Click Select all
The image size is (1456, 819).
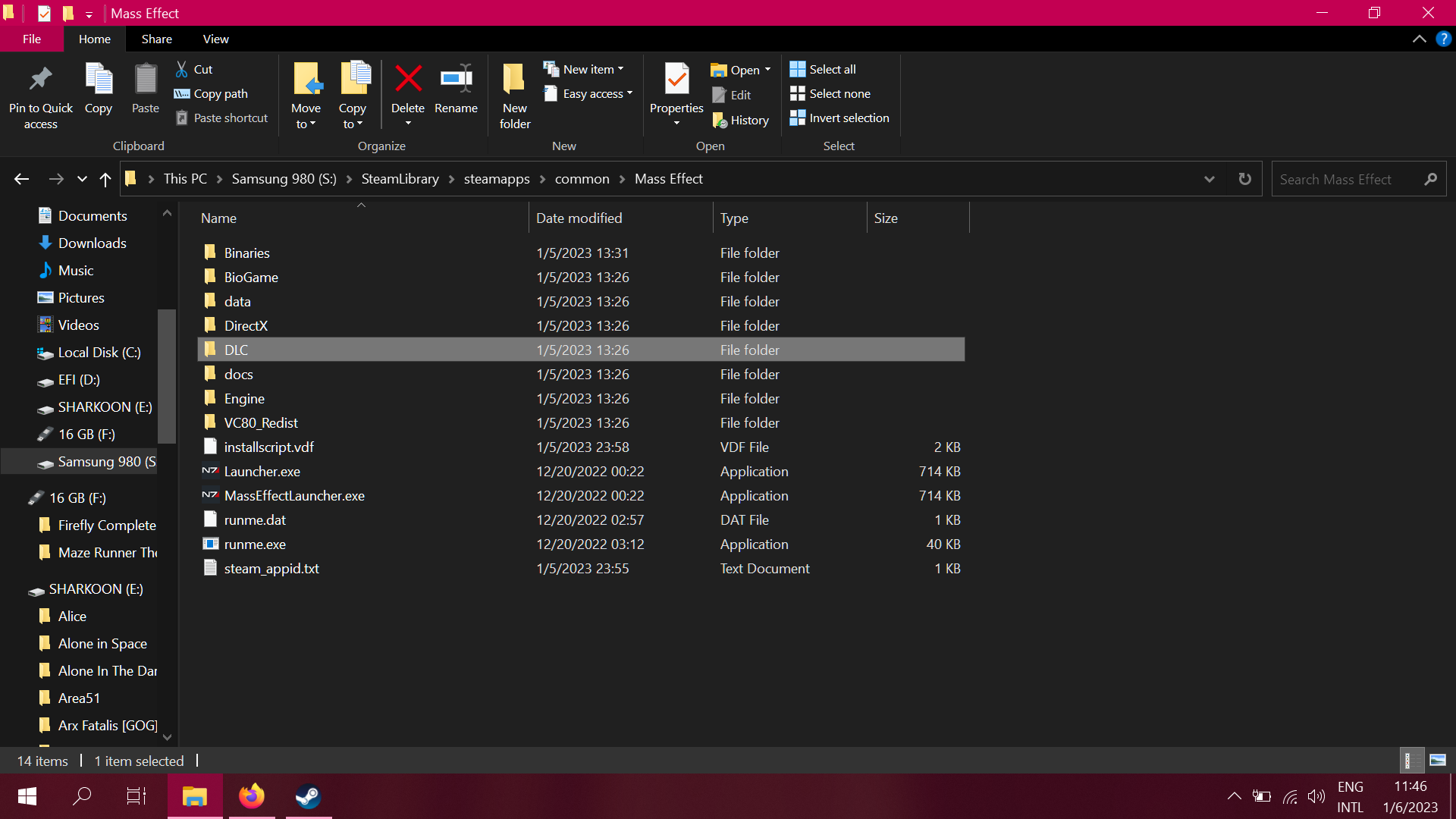click(823, 69)
